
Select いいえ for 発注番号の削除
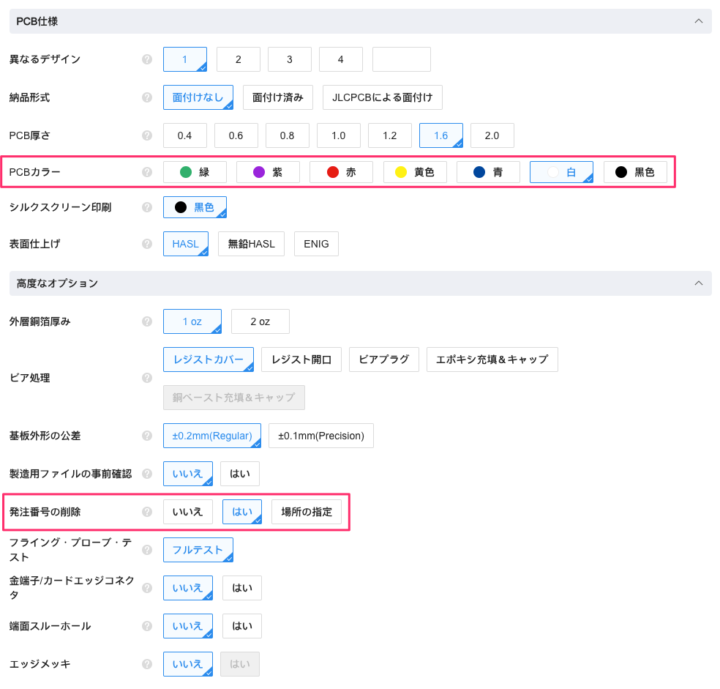tap(188, 512)
